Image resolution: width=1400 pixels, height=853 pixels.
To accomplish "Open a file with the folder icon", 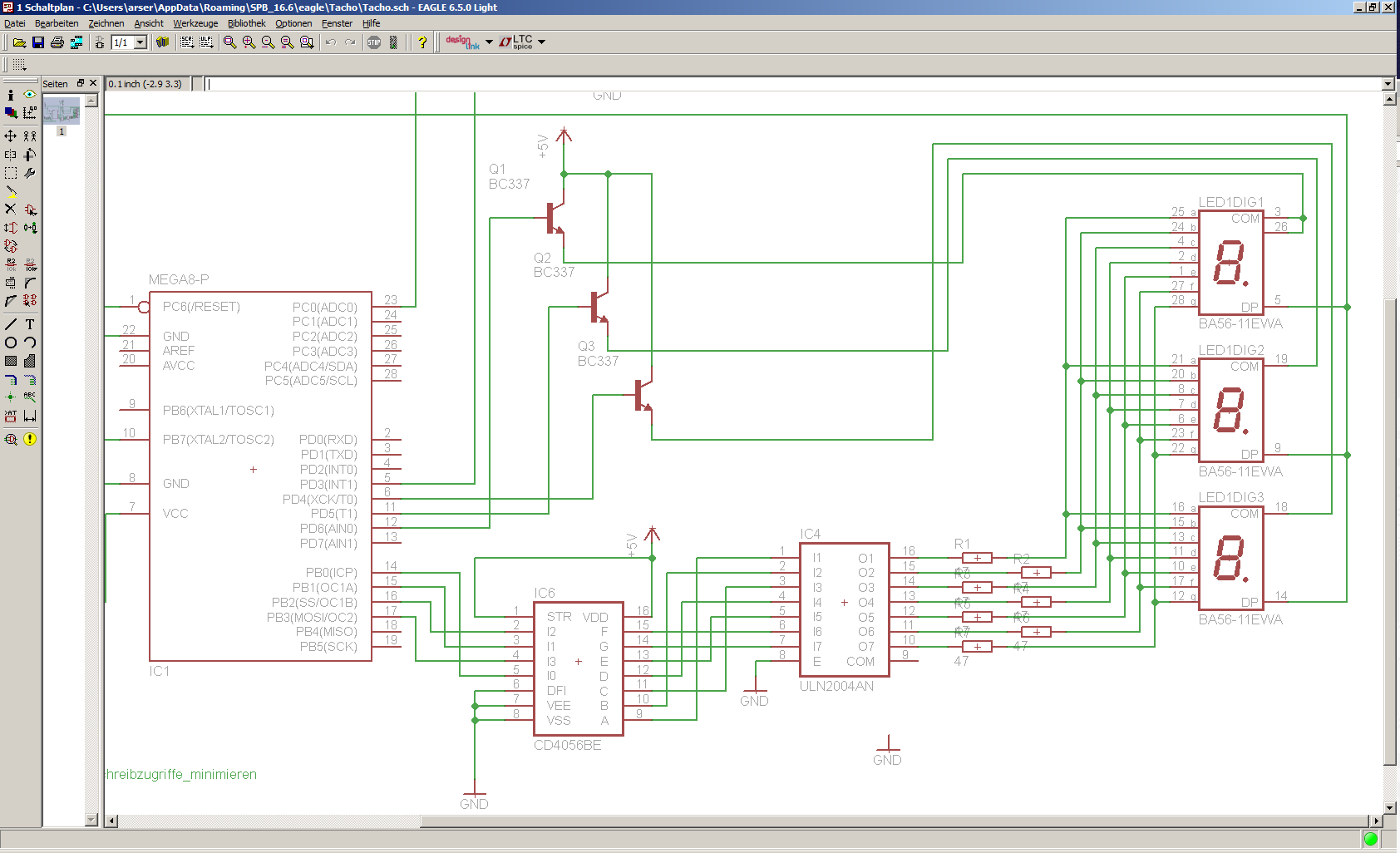I will pos(19,42).
